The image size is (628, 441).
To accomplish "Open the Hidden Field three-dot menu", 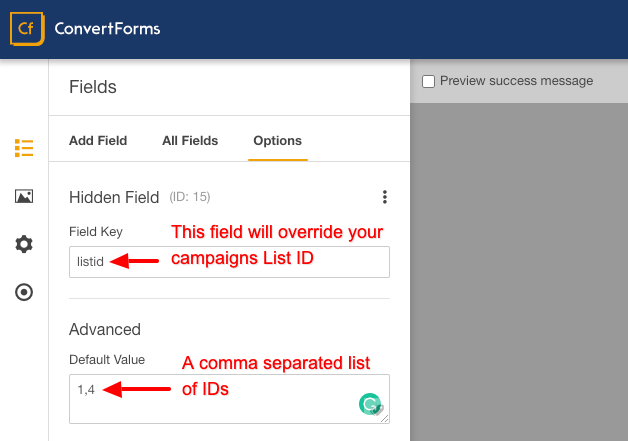I will pos(384,197).
